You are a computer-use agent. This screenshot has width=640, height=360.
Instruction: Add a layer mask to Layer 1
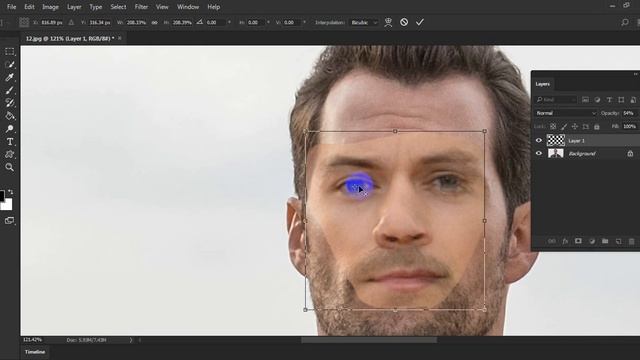tap(578, 241)
